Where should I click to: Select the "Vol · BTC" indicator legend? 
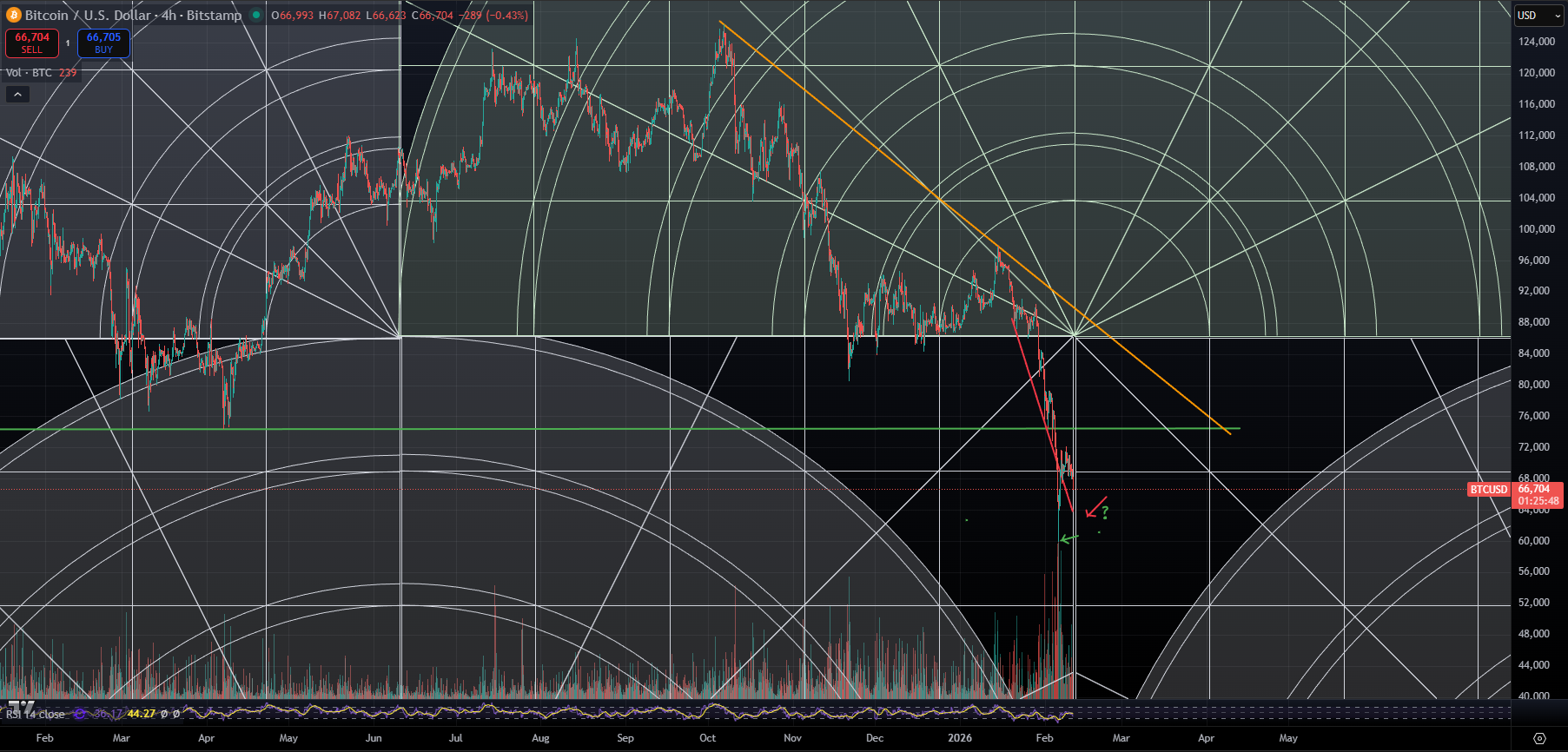30,73
